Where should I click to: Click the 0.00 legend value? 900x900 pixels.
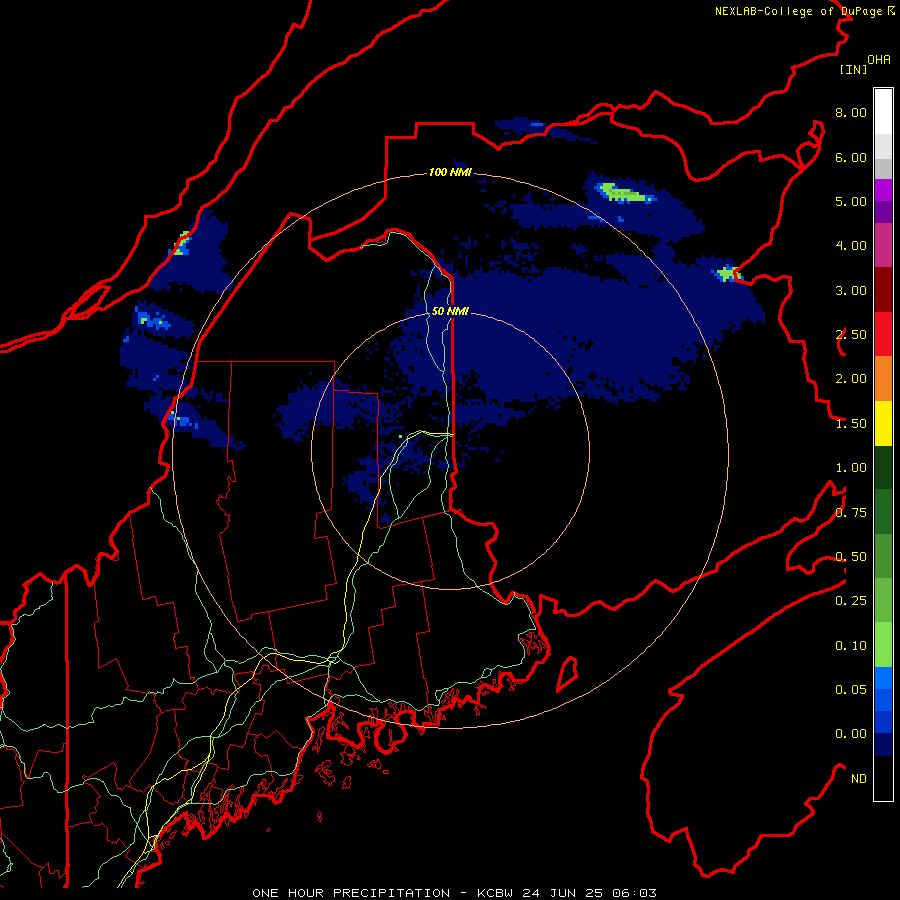click(851, 734)
